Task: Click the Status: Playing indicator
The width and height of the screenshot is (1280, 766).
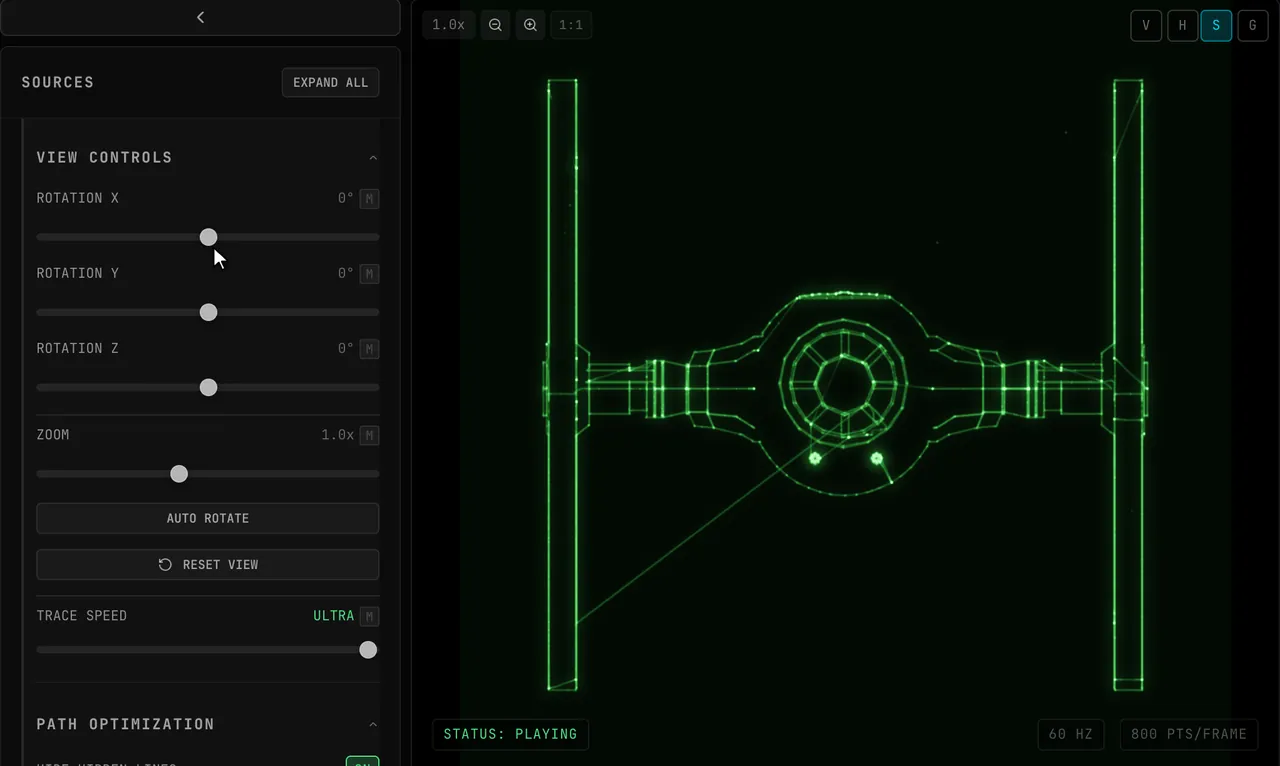Action: [x=510, y=734]
